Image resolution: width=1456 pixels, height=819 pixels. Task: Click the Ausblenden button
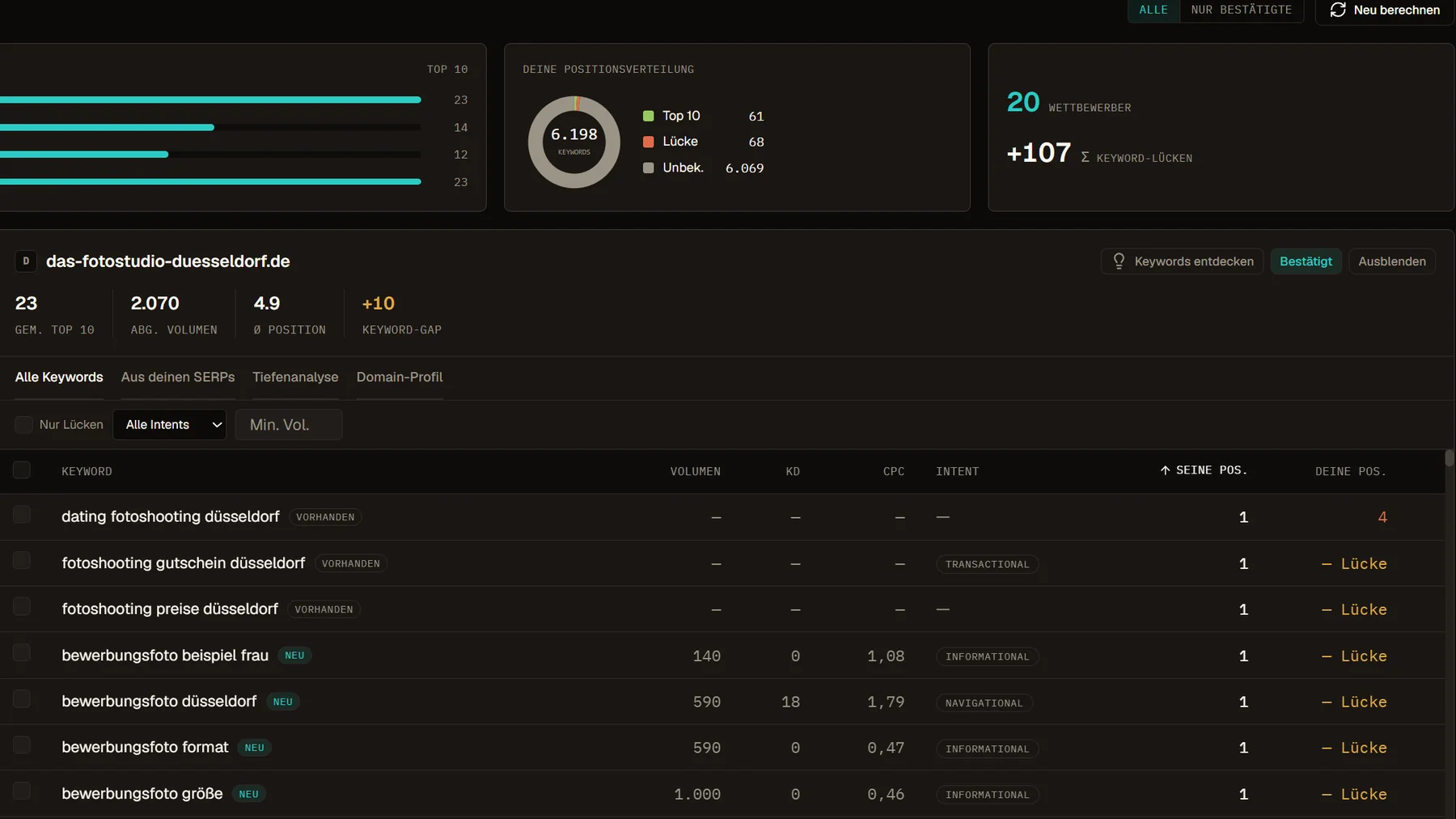point(1392,261)
